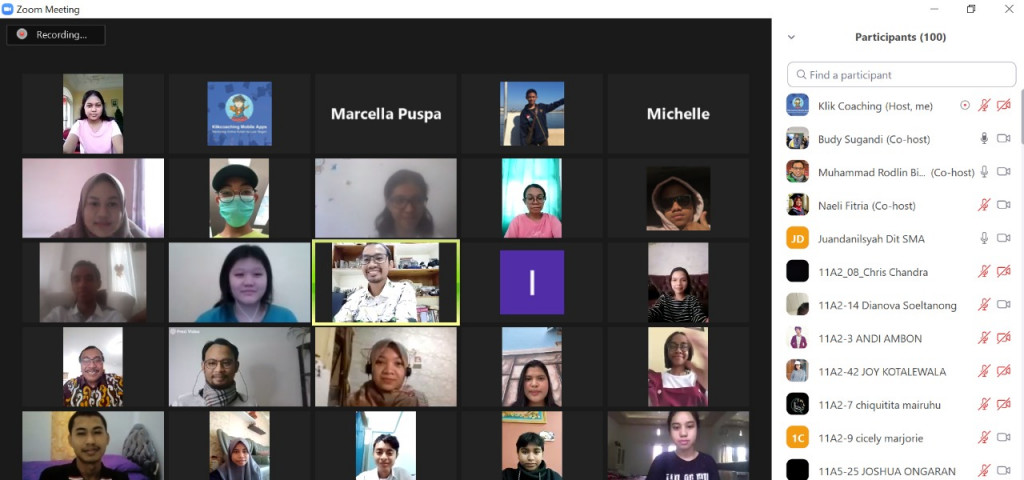Click Budy Sugandi's video camera icon
The image size is (1024, 480).
(1004, 138)
